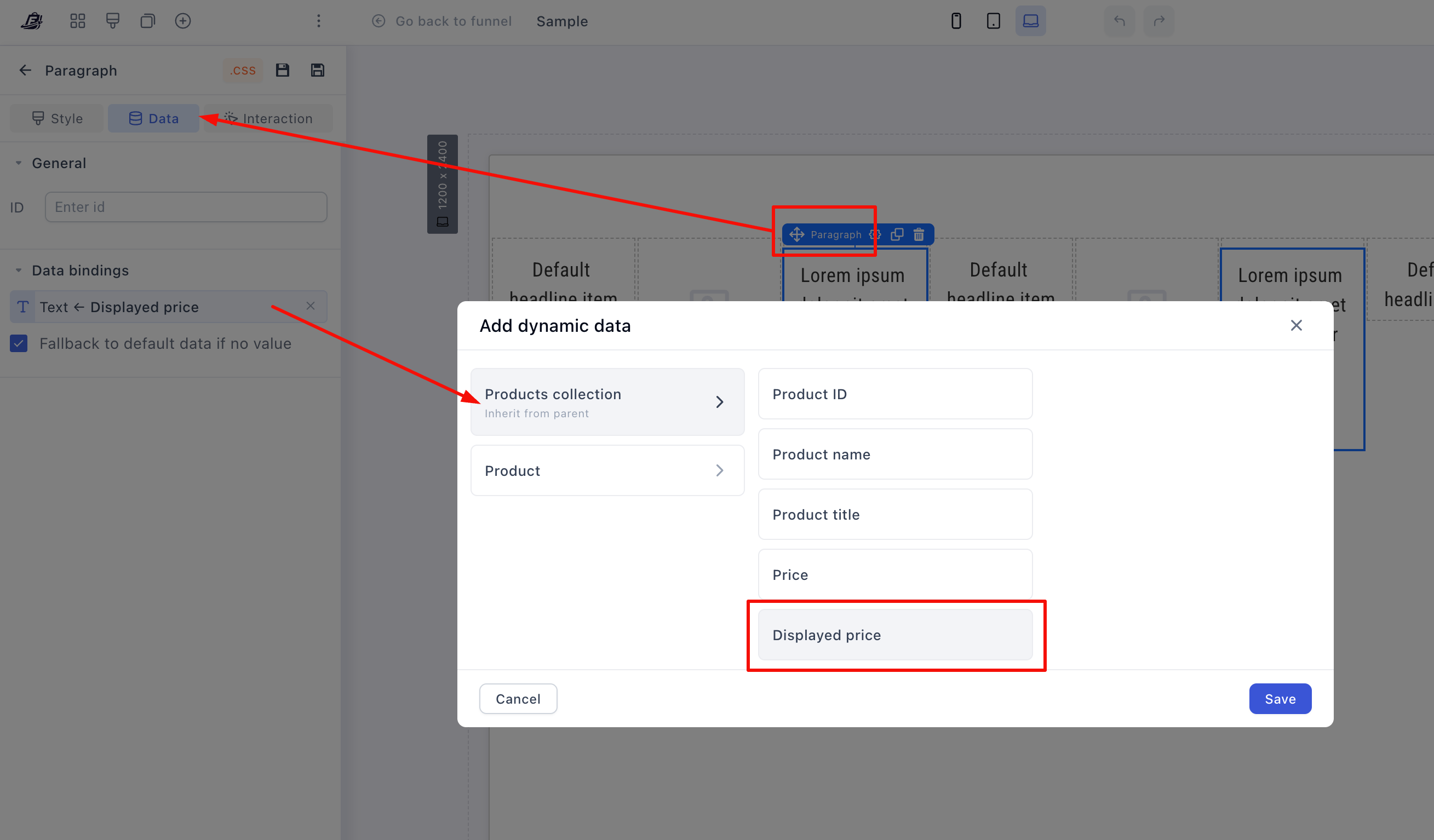This screenshot has width=1434, height=840.
Task: Select the Product name field
Action: coord(895,454)
